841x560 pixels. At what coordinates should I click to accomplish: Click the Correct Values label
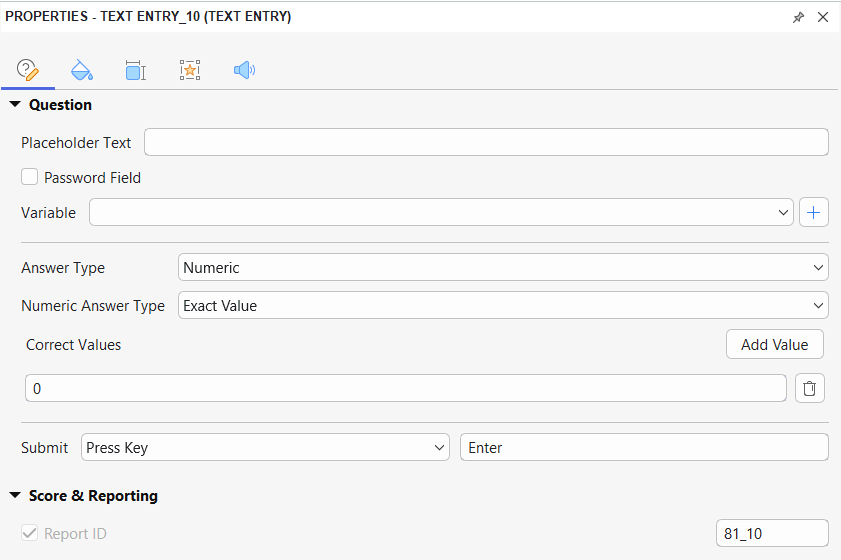coord(73,345)
